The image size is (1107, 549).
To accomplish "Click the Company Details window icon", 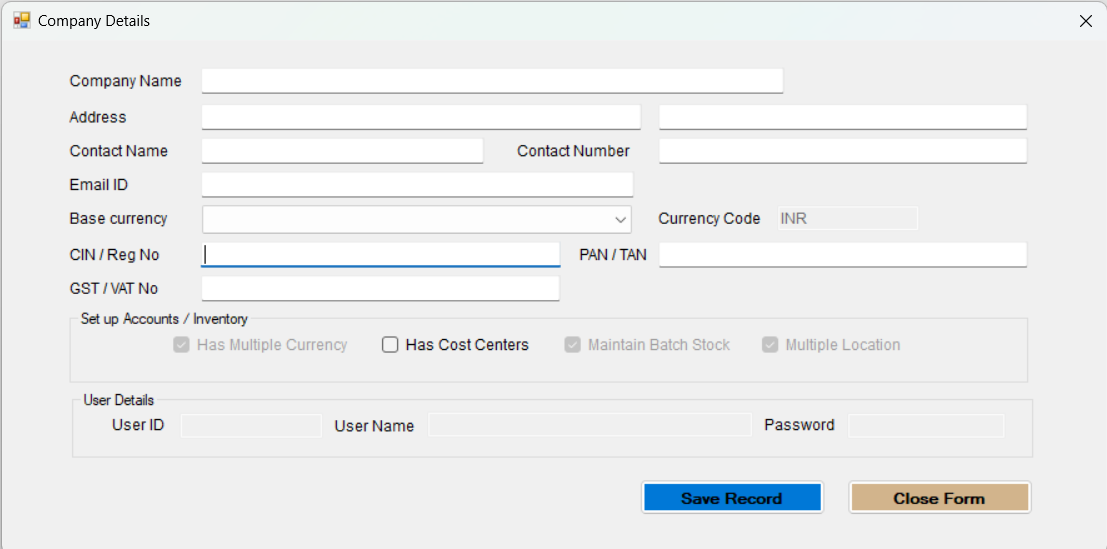I will (x=22, y=20).
